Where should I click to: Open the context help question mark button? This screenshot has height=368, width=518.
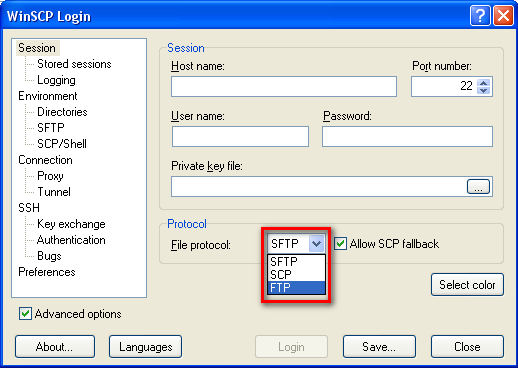coord(480,15)
